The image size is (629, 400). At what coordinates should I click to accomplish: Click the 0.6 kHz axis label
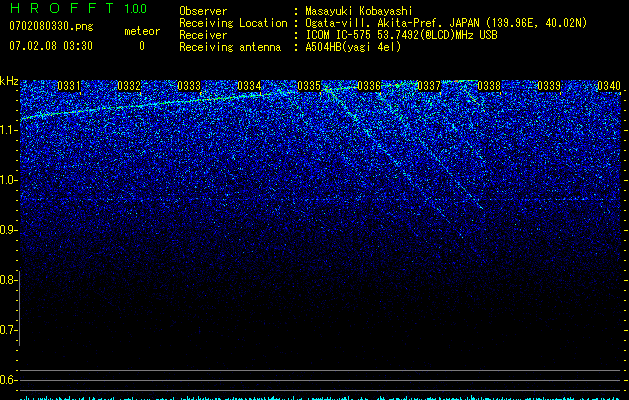tap(8, 380)
